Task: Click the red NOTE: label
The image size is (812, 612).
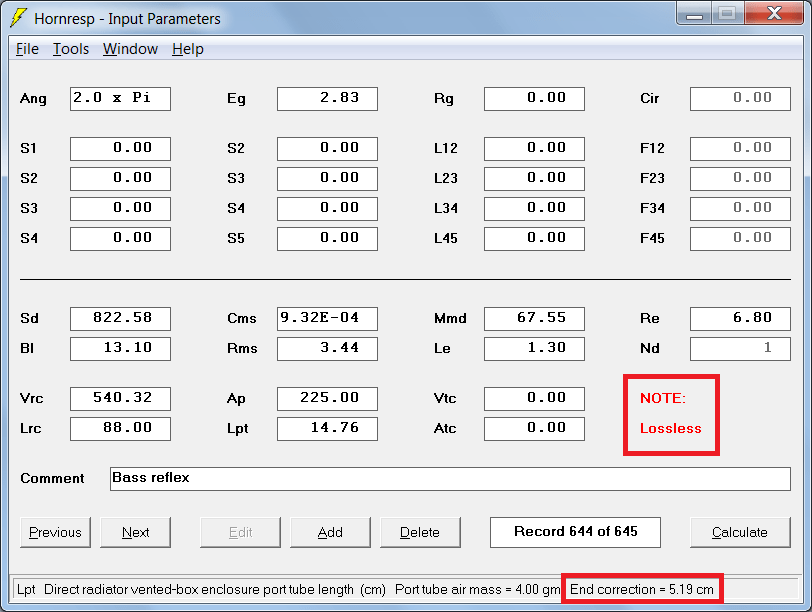Action: pos(663,398)
